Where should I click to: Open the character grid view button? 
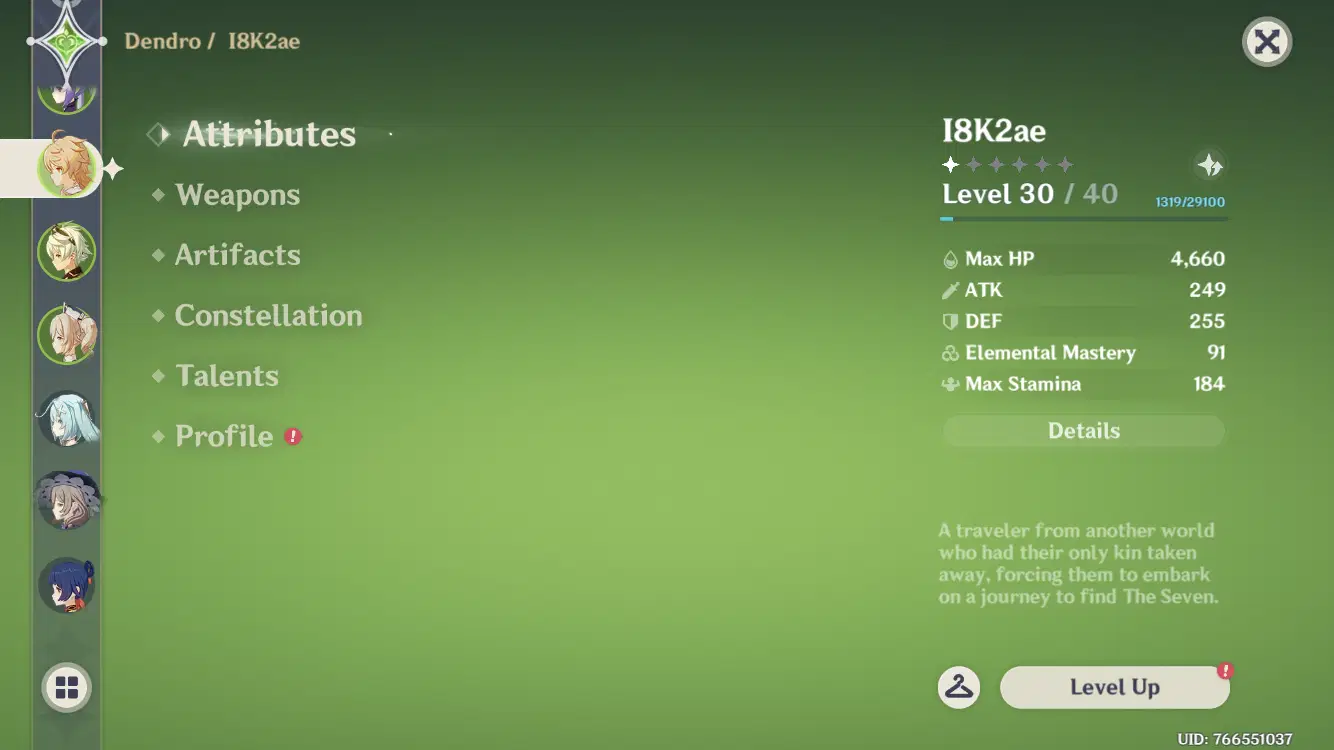[x=67, y=688]
